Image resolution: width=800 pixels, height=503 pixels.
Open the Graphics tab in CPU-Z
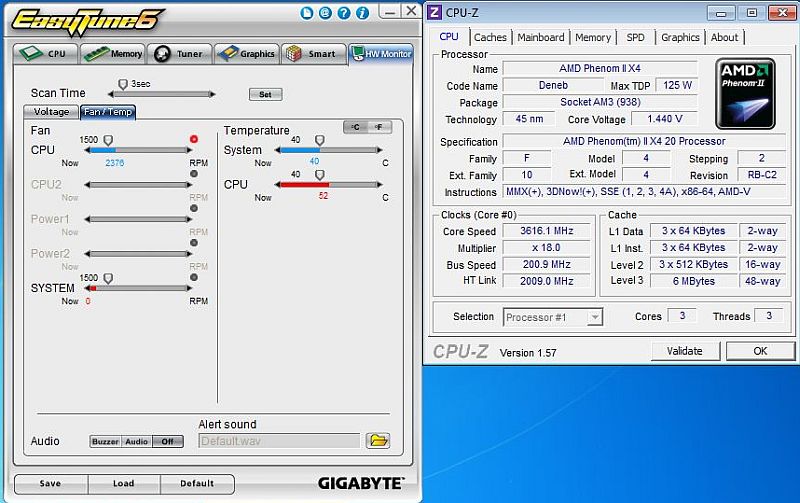pyautogui.click(x=680, y=37)
